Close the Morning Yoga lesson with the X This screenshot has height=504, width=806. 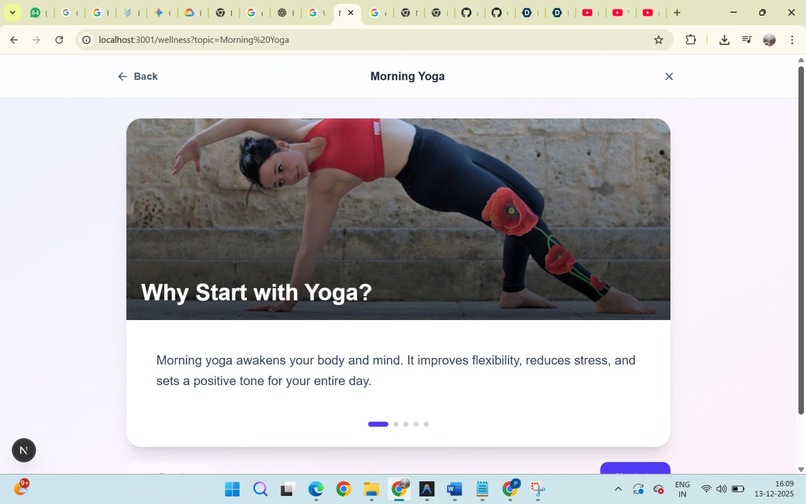pyautogui.click(x=669, y=76)
